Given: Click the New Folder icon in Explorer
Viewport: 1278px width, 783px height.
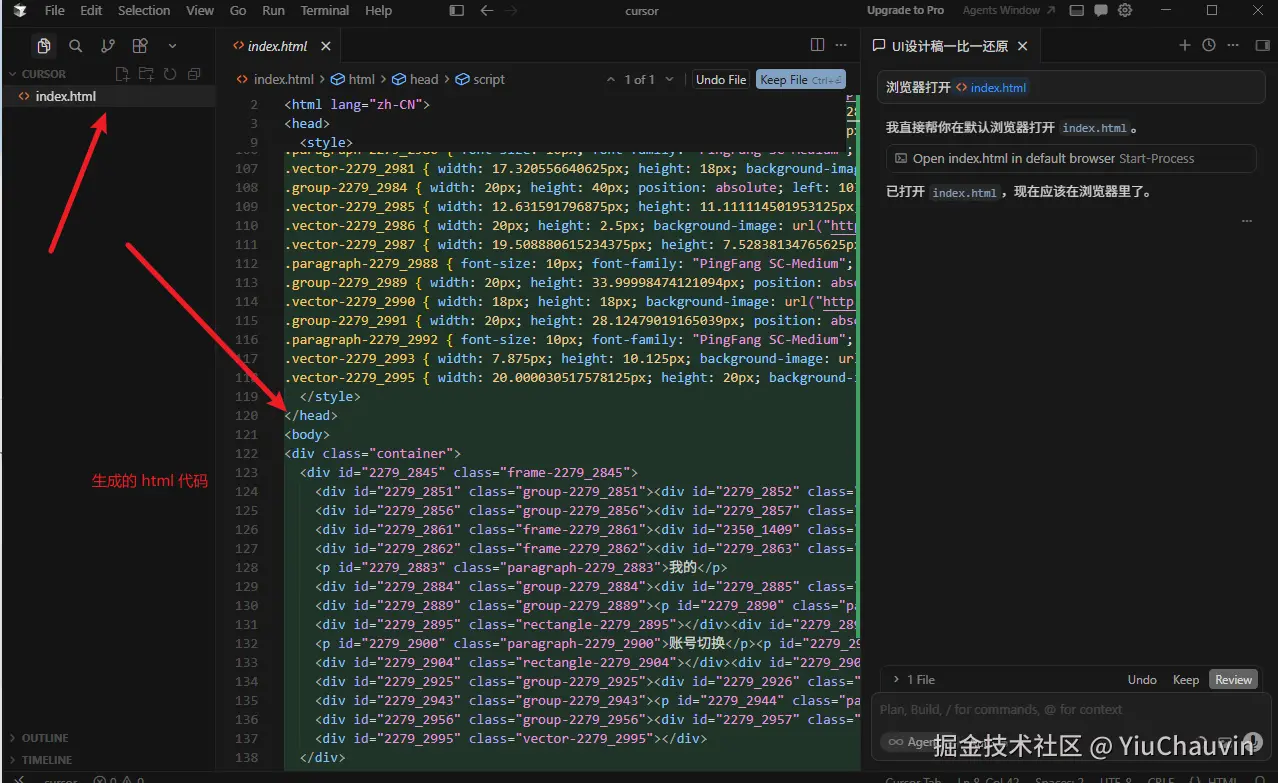Looking at the screenshot, I should 146,74.
